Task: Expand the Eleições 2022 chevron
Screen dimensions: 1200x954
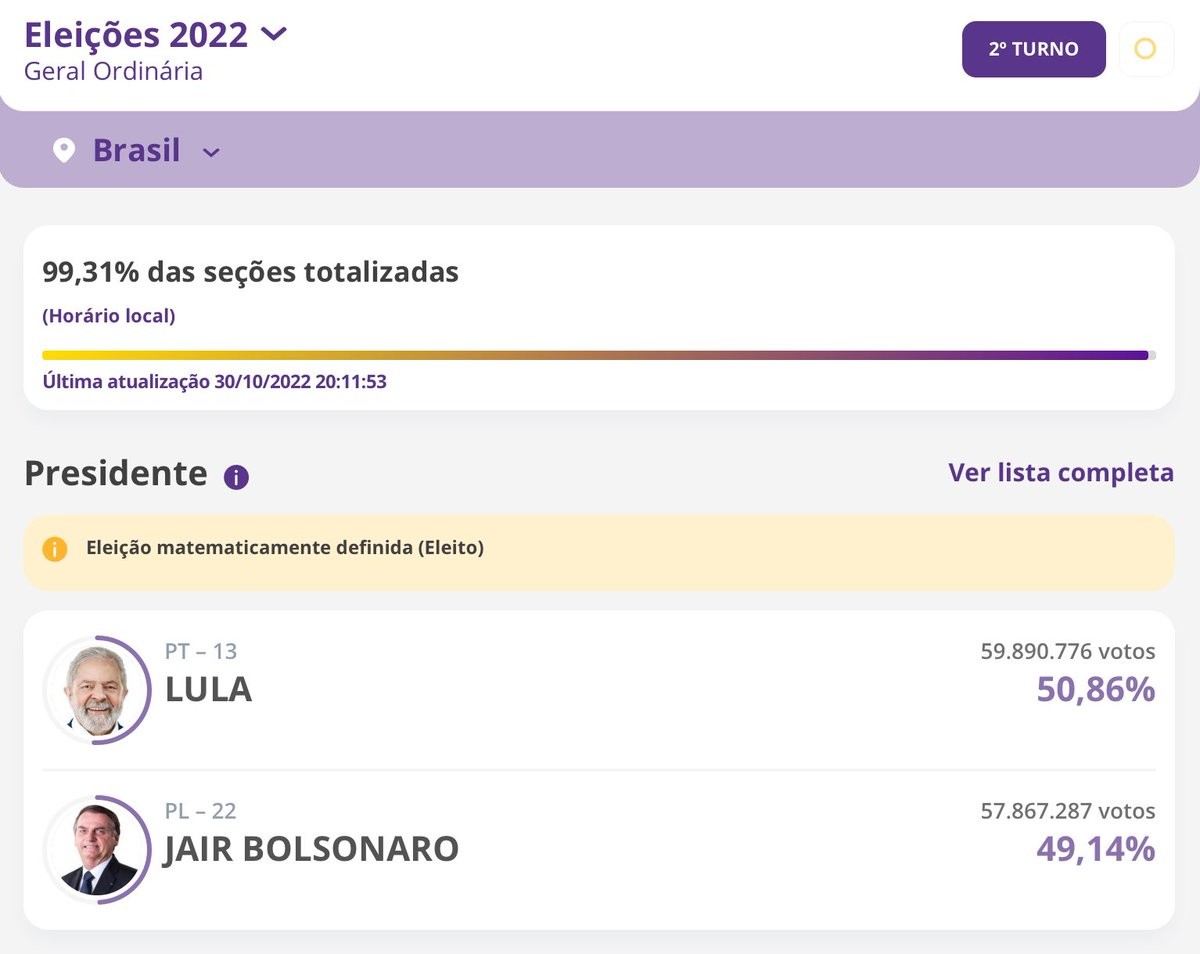Action: 273,34
